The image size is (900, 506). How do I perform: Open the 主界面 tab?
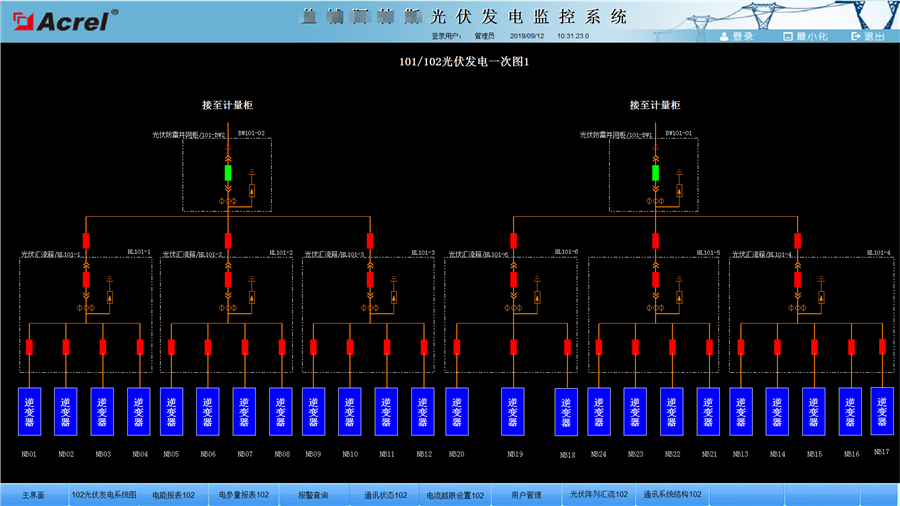click(x=34, y=495)
